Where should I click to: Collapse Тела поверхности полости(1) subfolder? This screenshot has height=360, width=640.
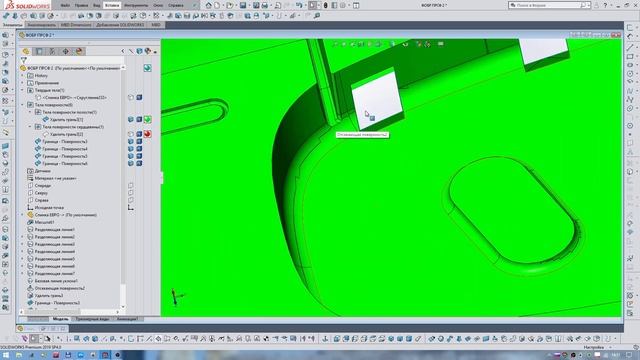[x=30, y=112]
